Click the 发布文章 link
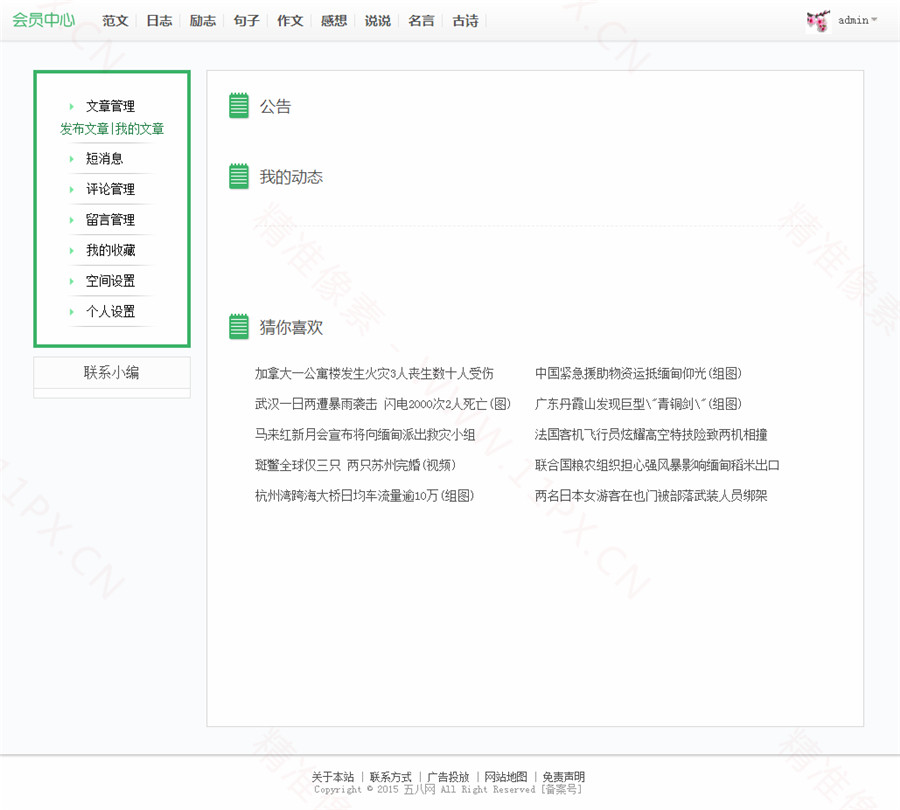The height and width of the screenshot is (810, 900). [84, 129]
